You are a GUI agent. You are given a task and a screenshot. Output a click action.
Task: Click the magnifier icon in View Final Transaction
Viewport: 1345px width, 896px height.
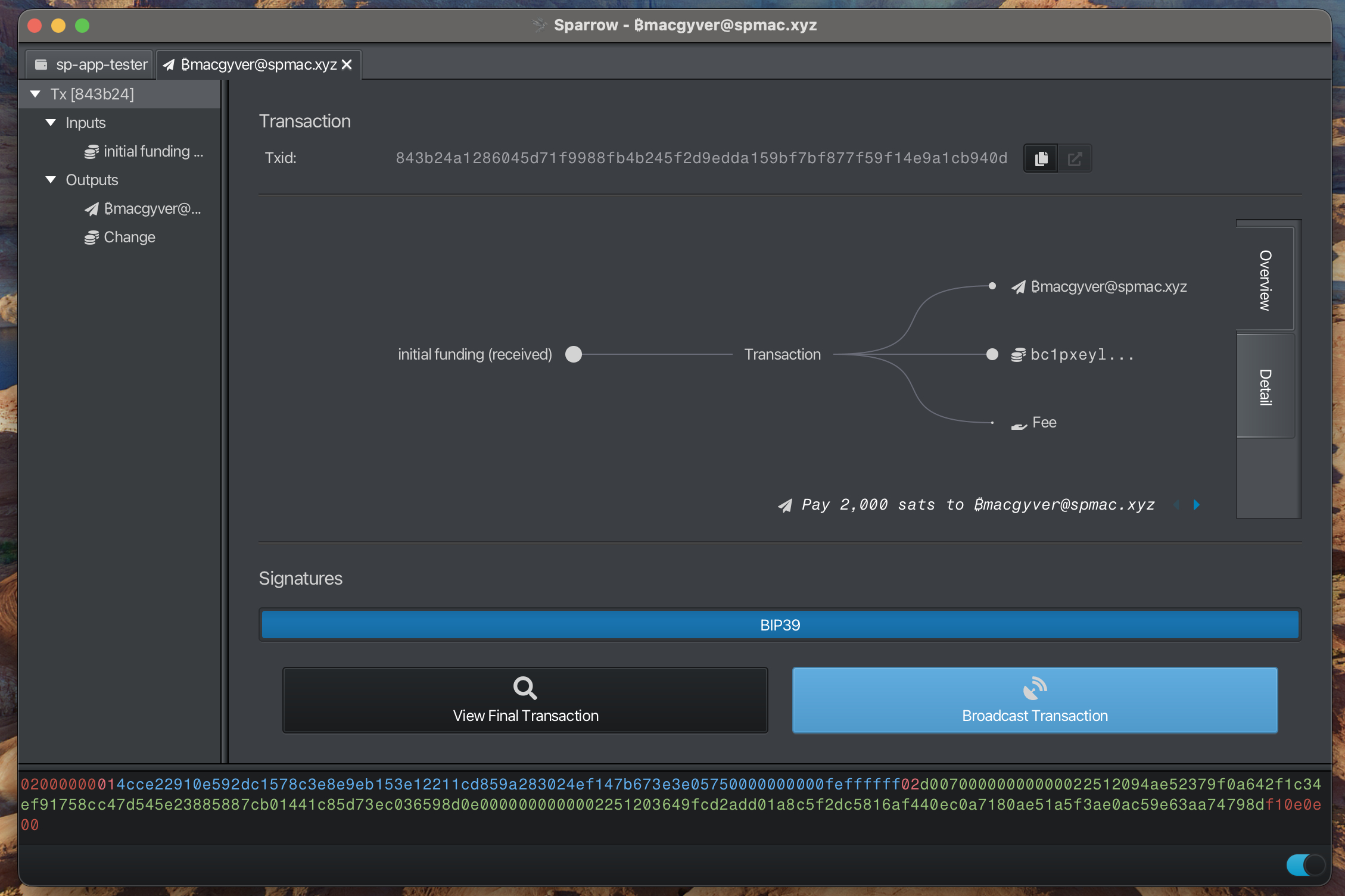click(x=525, y=688)
